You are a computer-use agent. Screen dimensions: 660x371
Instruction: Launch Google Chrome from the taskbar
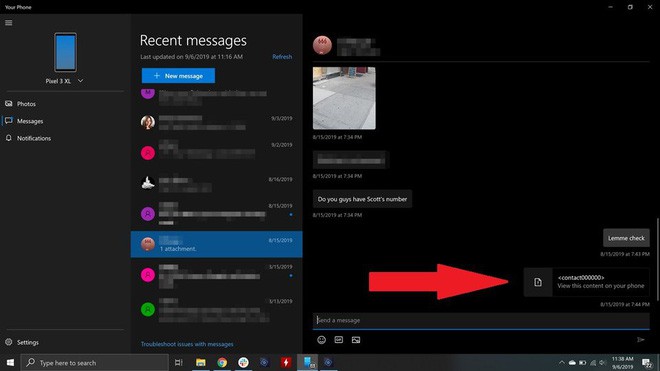click(x=222, y=363)
